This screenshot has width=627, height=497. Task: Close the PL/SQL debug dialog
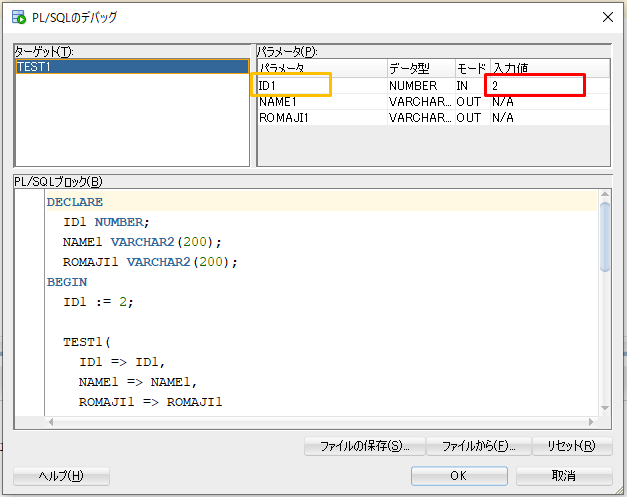click(607, 17)
